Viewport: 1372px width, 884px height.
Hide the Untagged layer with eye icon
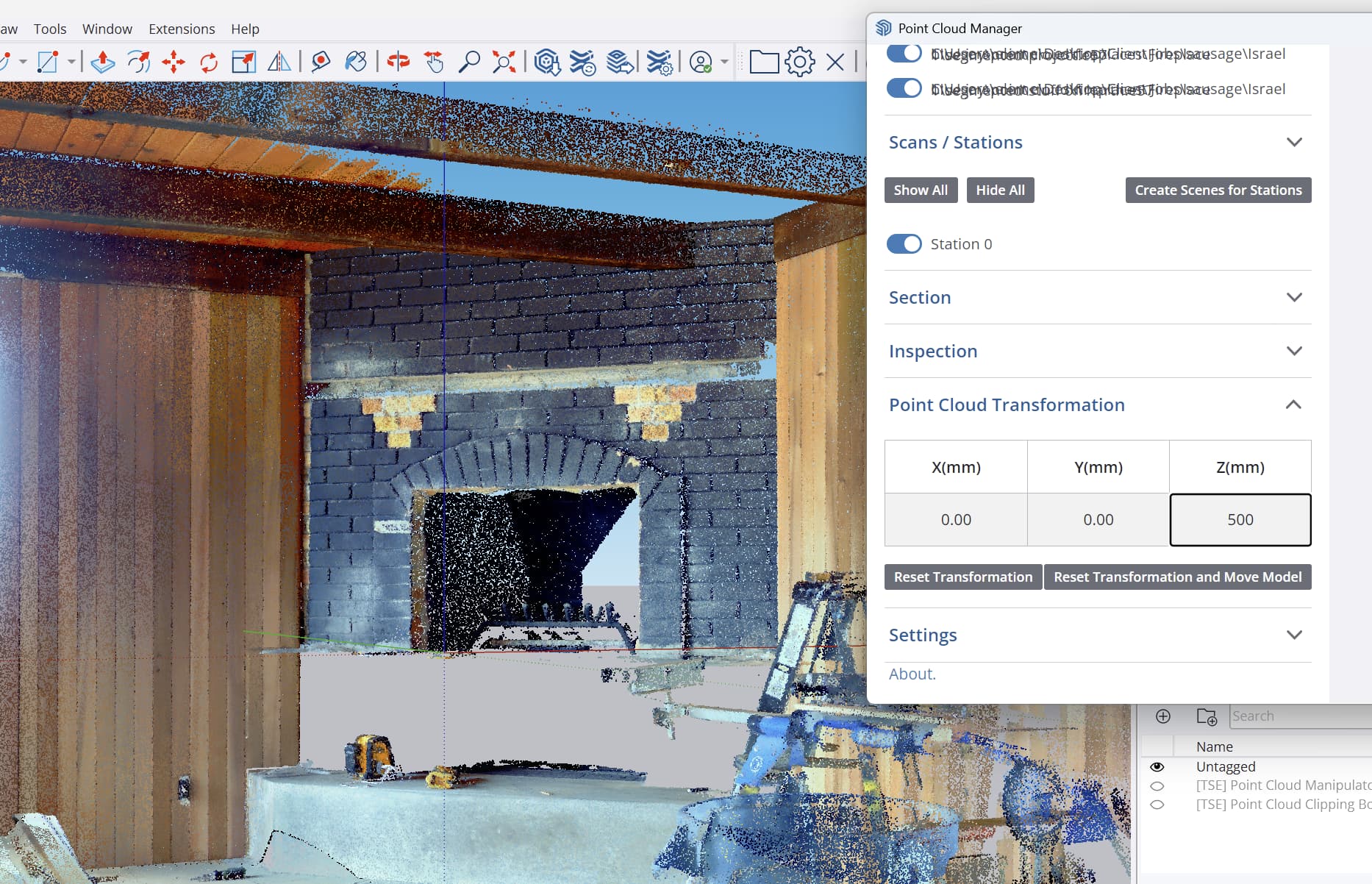[1157, 766]
